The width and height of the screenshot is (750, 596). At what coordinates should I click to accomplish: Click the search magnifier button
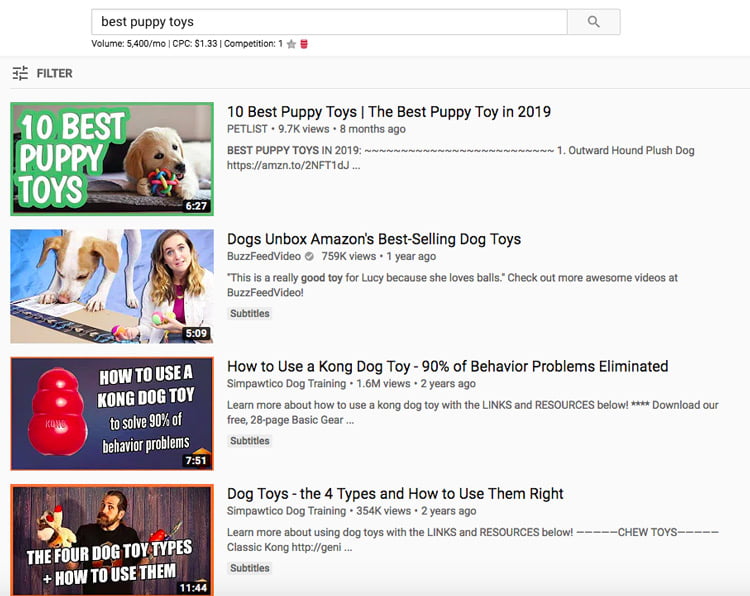pyautogui.click(x=594, y=22)
